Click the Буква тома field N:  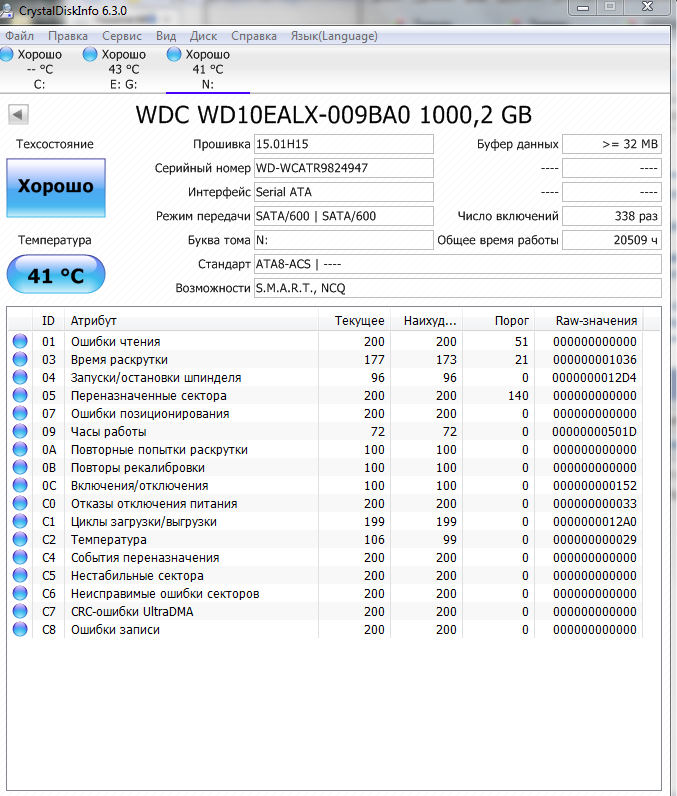[344, 240]
